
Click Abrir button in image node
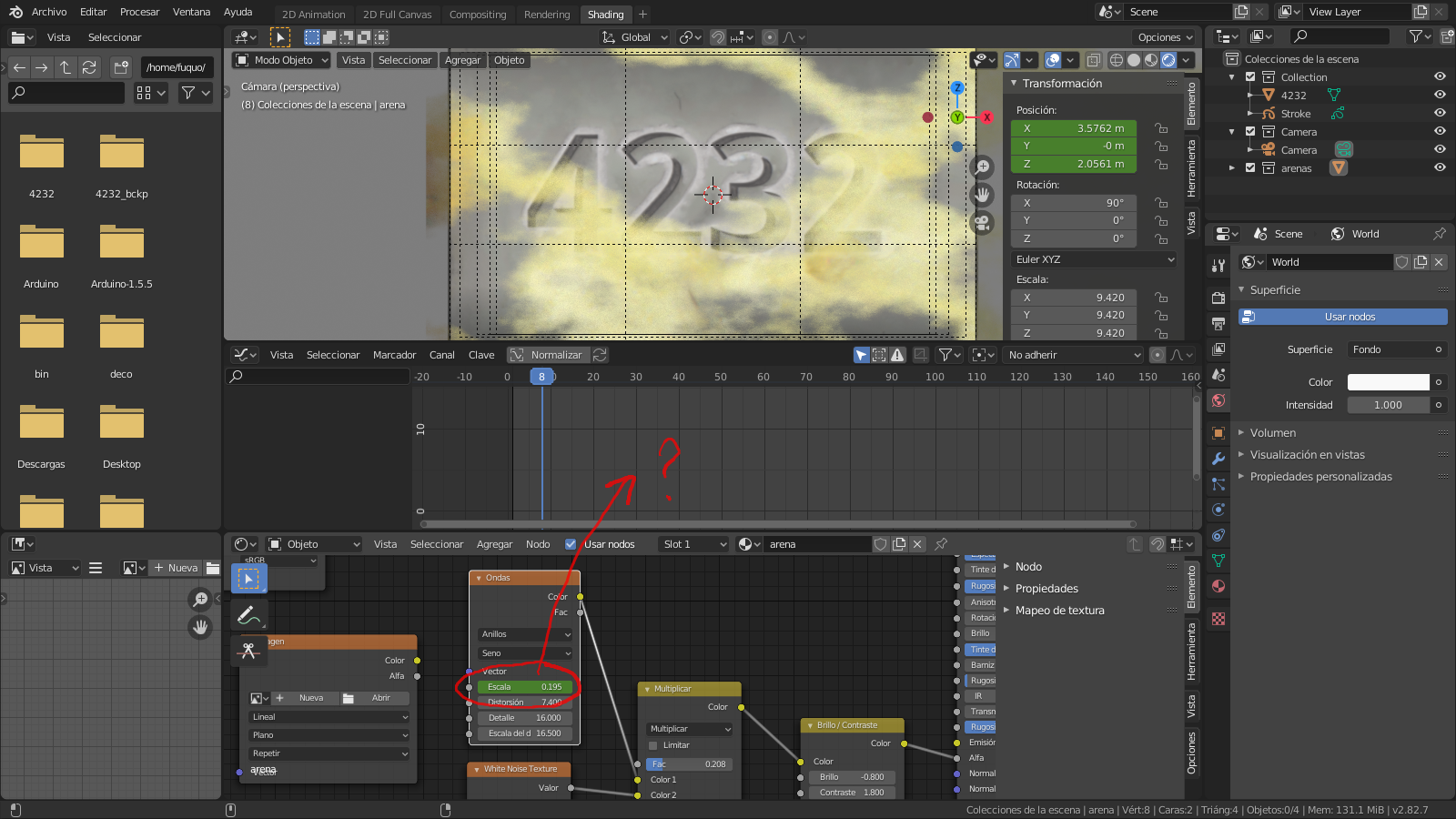(x=374, y=698)
